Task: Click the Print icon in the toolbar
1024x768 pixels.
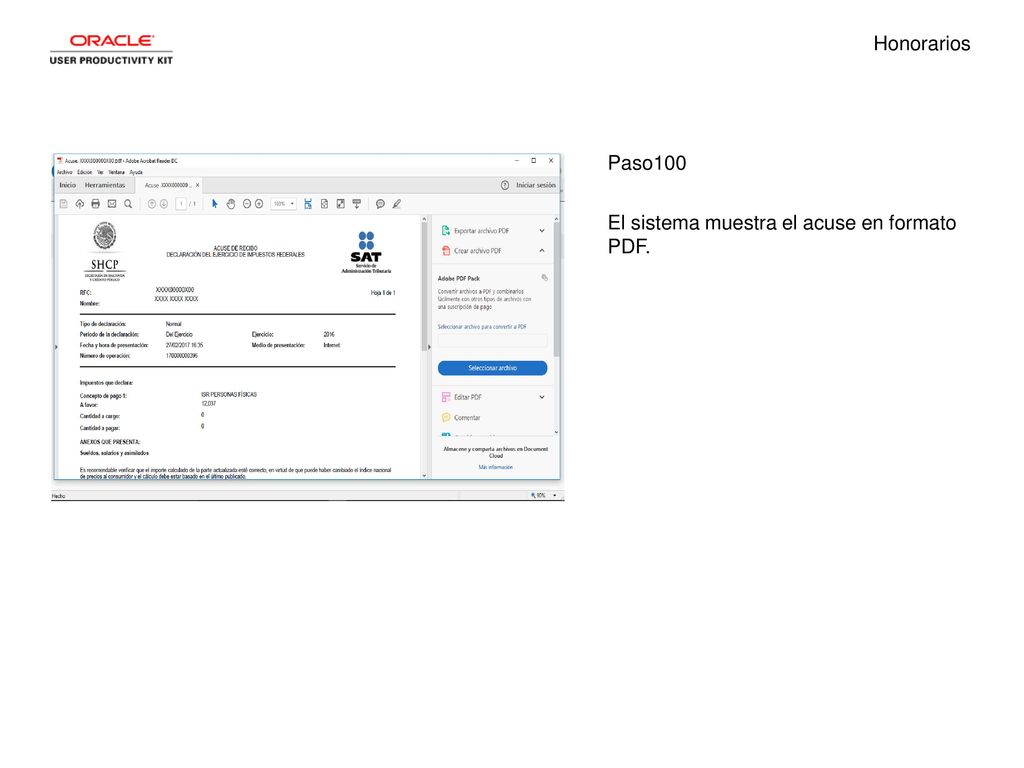Action: (95, 204)
